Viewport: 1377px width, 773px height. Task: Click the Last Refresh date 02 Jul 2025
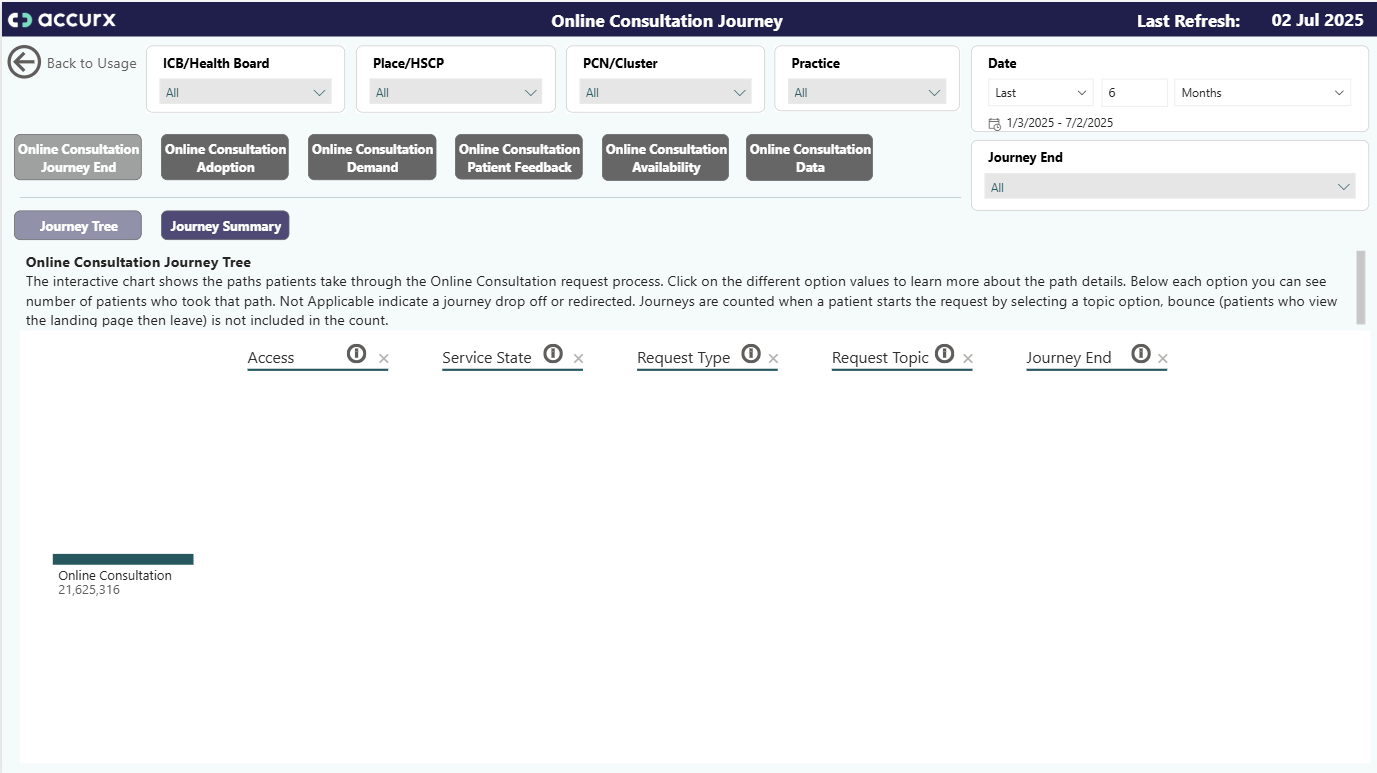click(x=1317, y=20)
